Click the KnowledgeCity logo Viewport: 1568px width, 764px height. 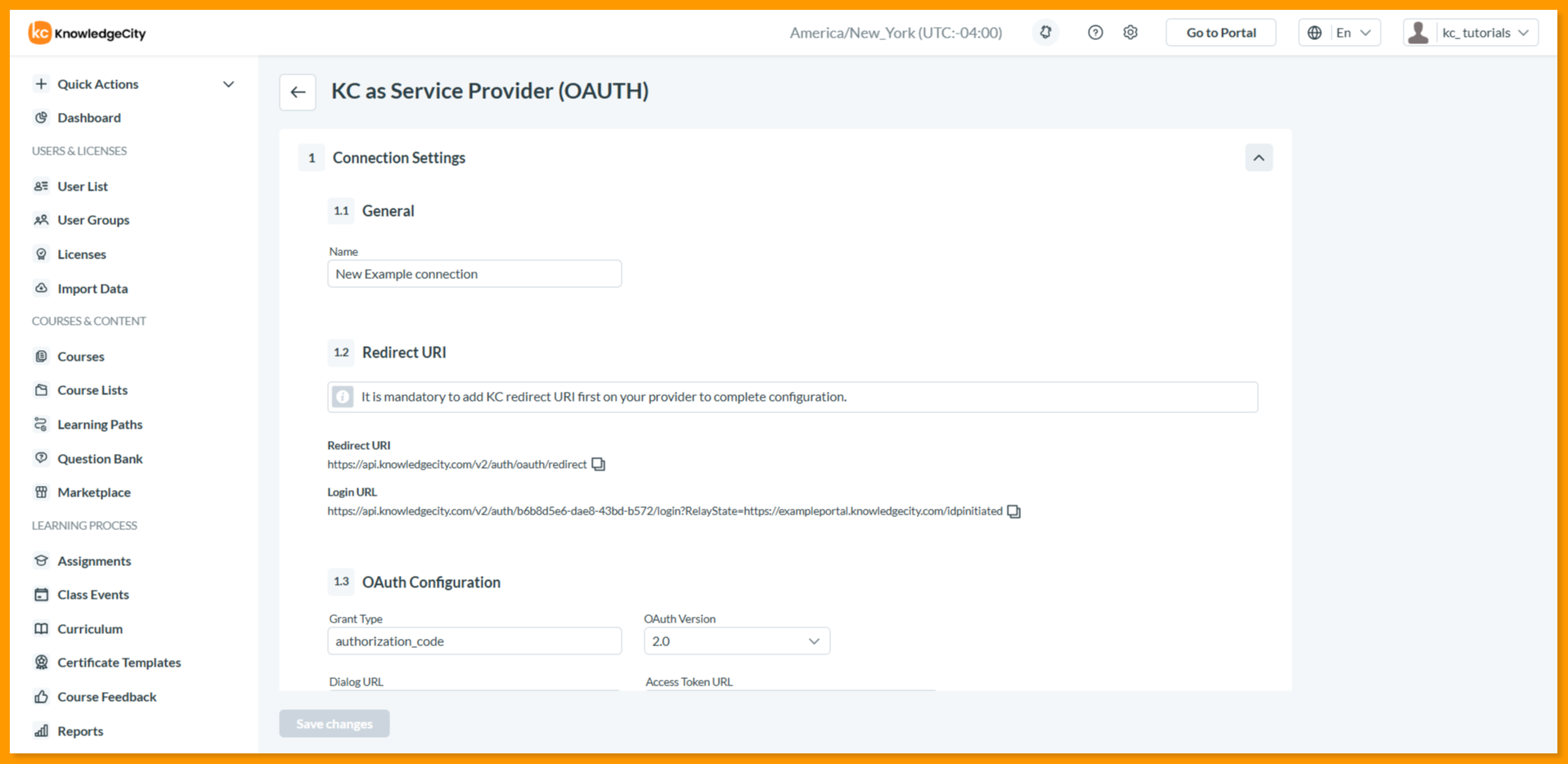point(88,33)
